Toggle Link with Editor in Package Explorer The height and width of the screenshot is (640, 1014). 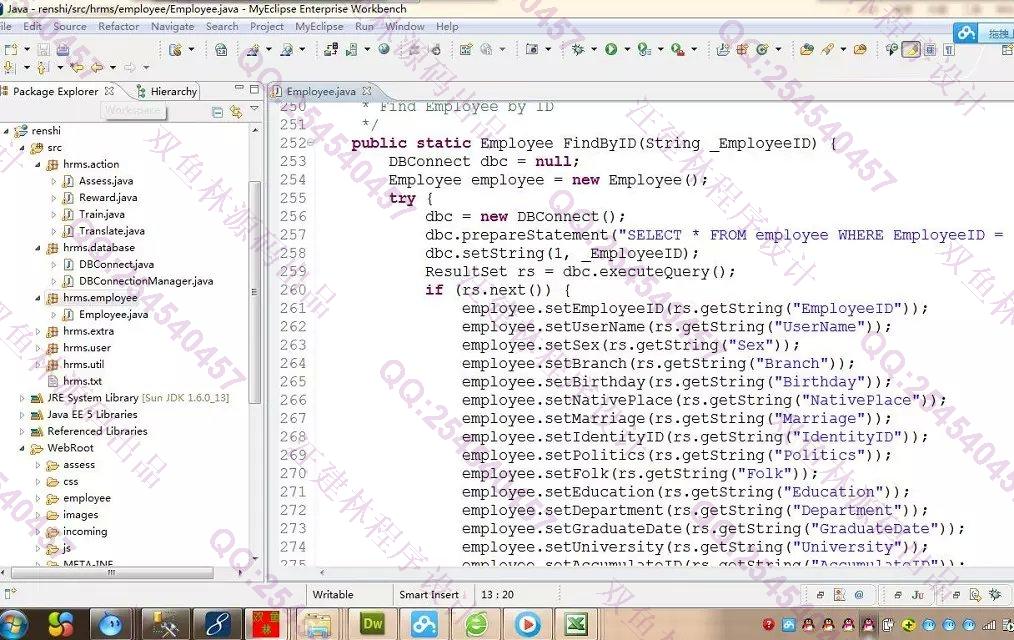coord(236,112)
